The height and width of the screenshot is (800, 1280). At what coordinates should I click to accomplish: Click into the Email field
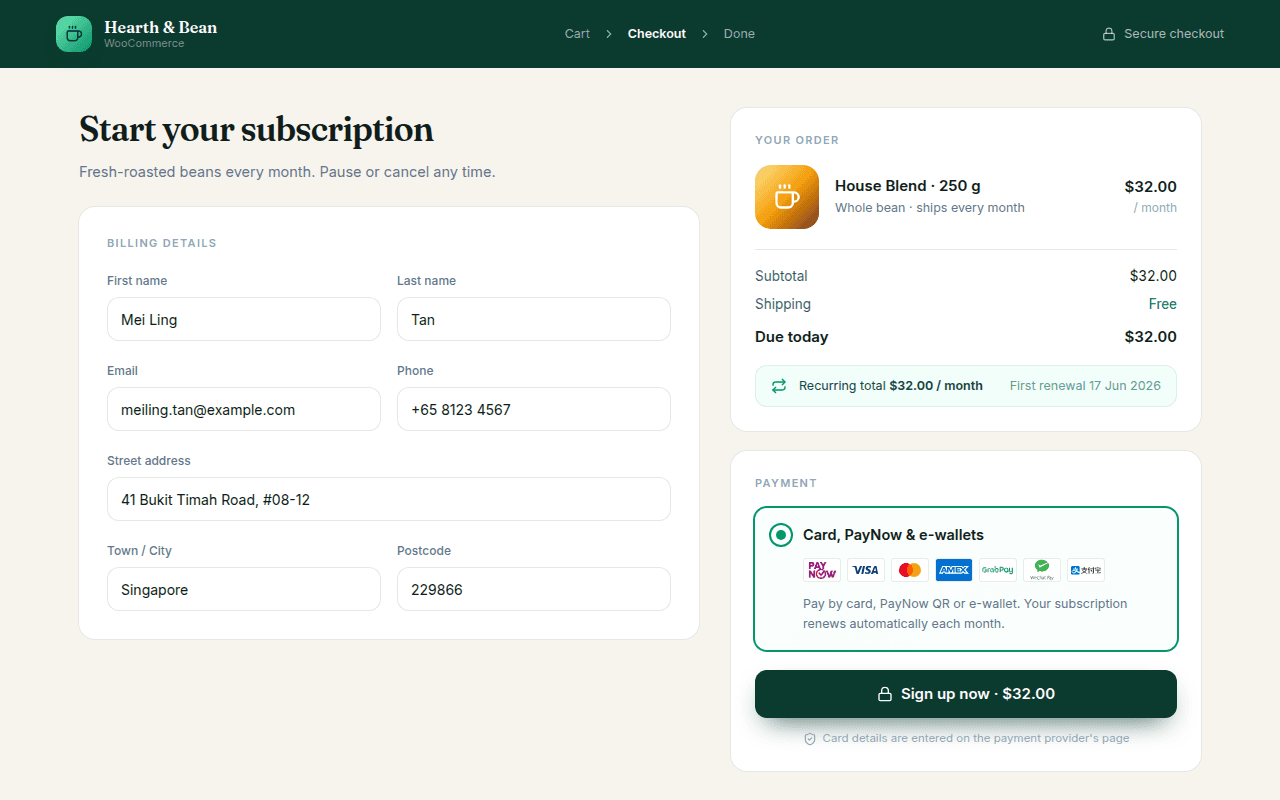[244, 409]
